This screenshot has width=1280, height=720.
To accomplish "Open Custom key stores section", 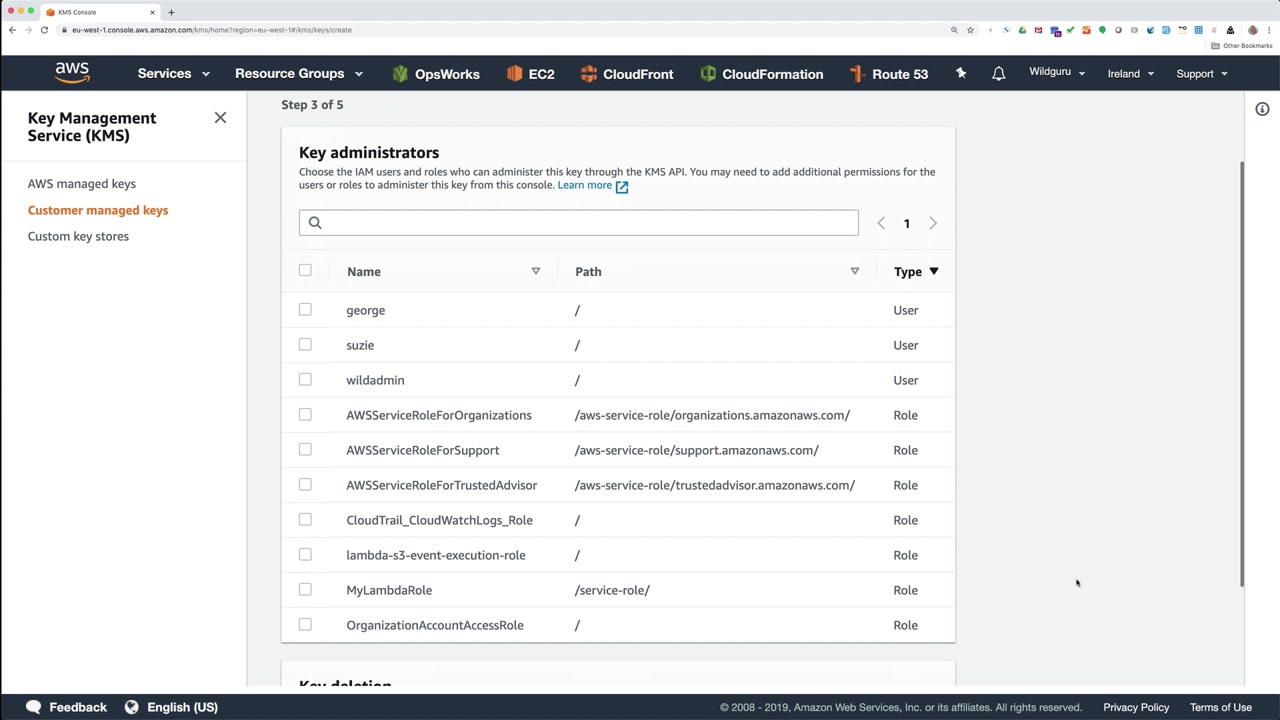I will [x=78, y=236].
